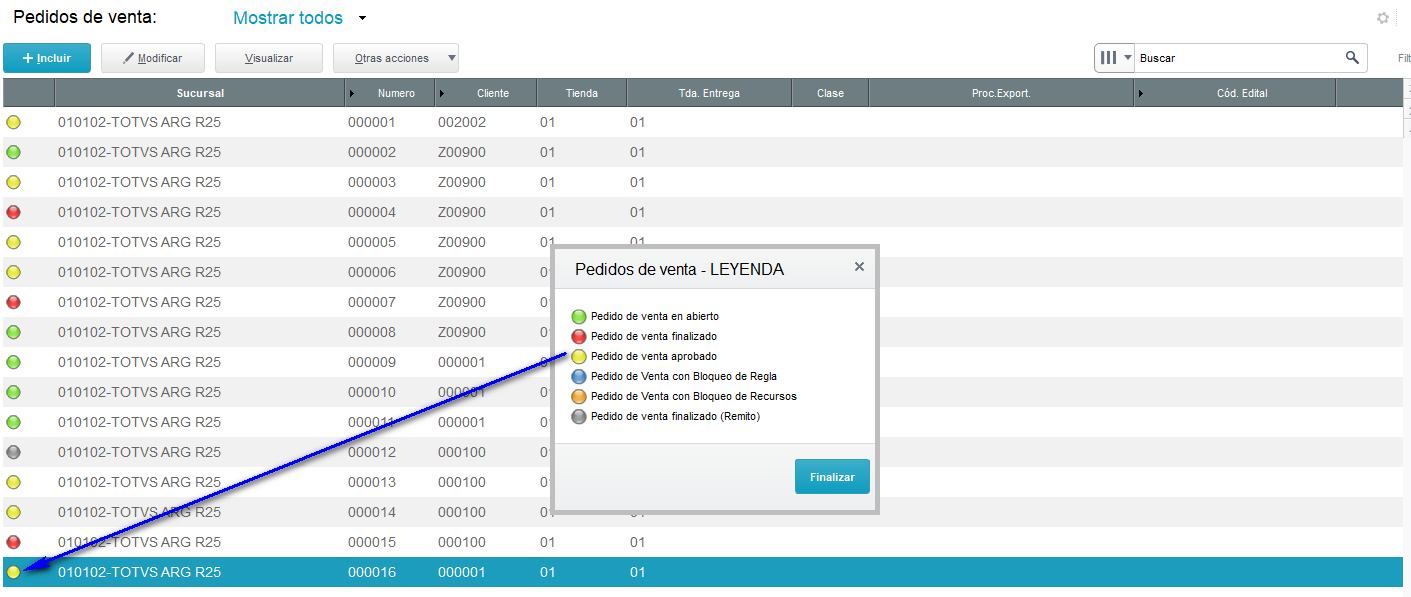The height and width of the screenshot is (597, 1411).
Task: Click client Z00900 in row 000003
Action: [462, 183]
